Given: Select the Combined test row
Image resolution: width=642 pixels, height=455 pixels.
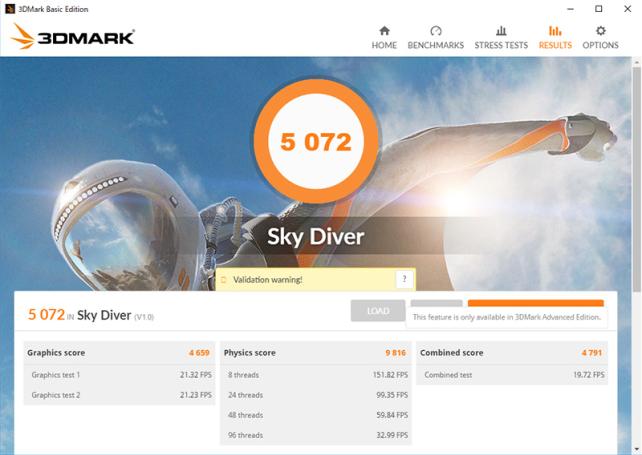Looking at the screenshot, I should tap(512, 375).
